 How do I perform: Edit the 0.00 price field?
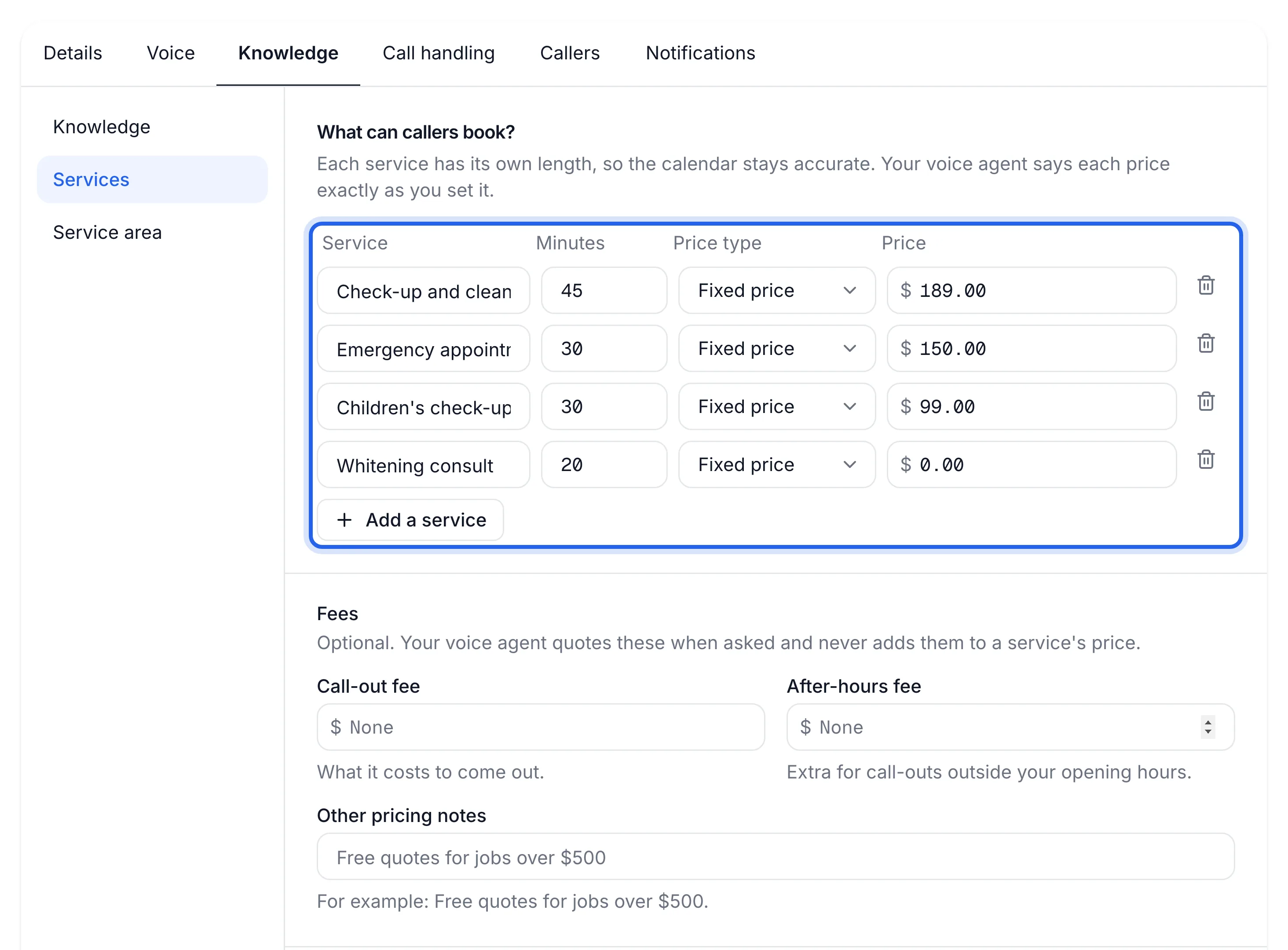1032,464
